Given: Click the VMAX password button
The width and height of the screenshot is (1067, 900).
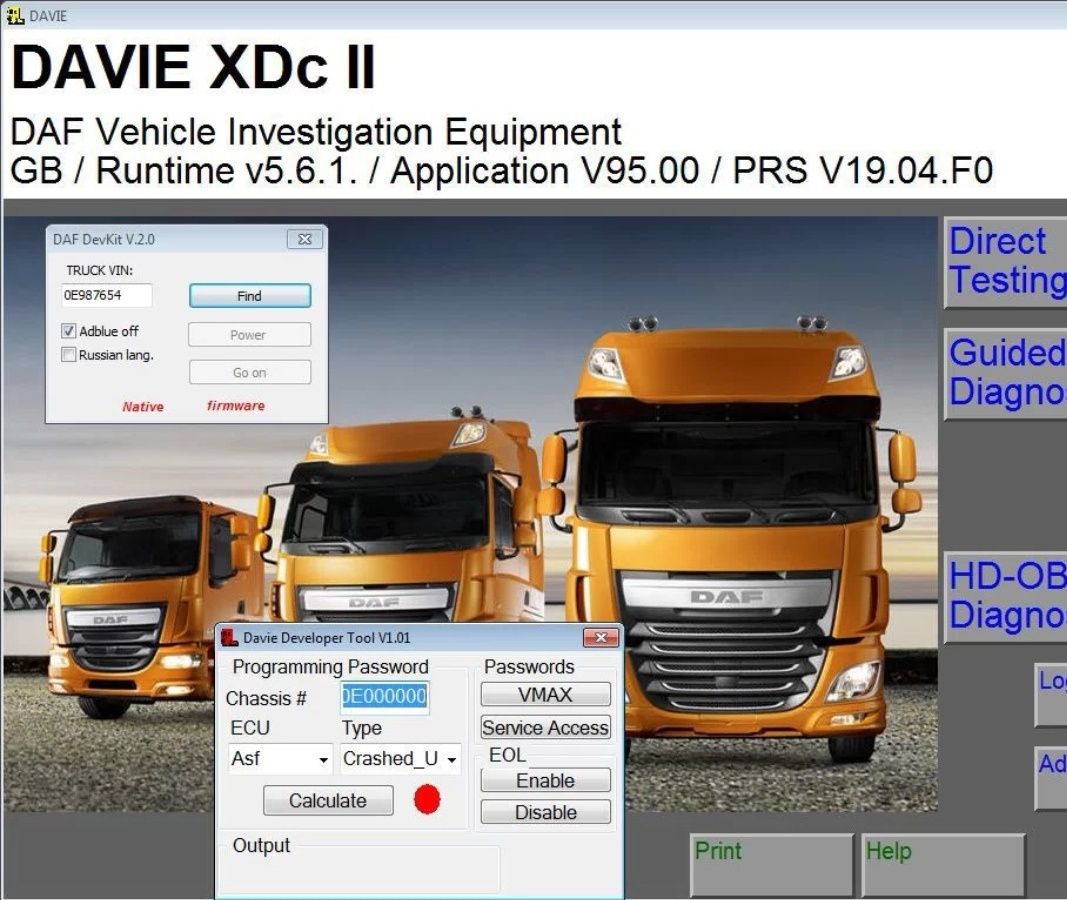Looking at the screenshot, I should (545, 695).
